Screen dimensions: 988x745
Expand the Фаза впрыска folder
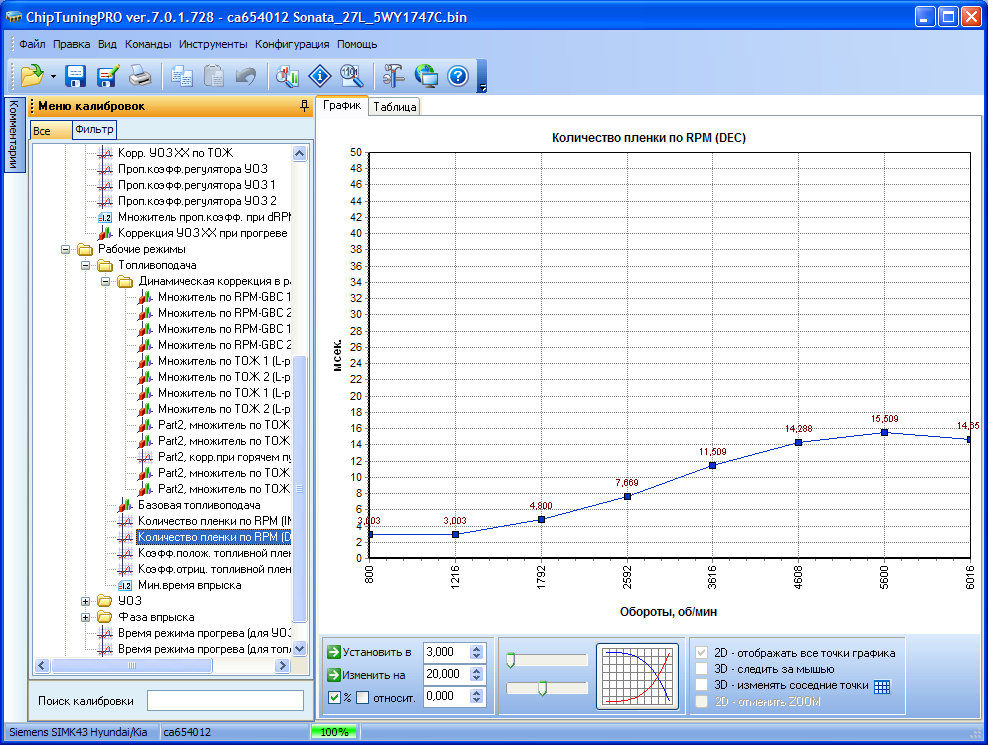click(x=86, y=617)
